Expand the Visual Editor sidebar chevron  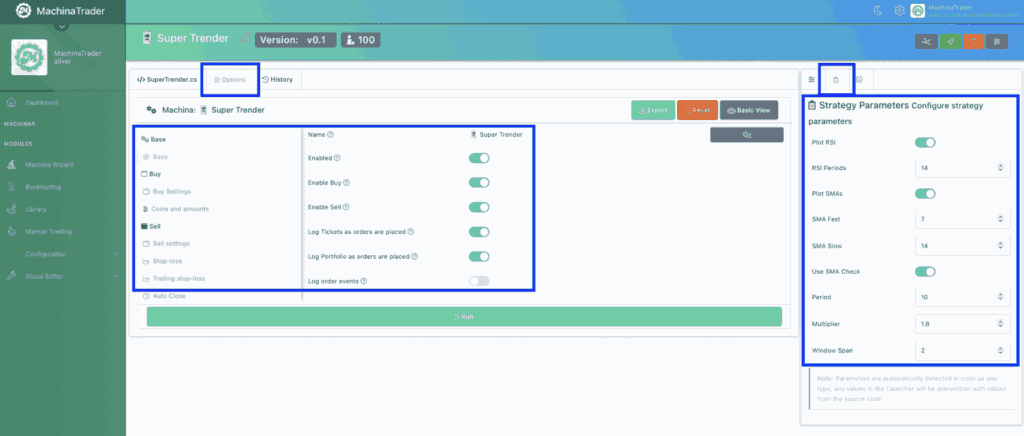[x=115, y=276]
